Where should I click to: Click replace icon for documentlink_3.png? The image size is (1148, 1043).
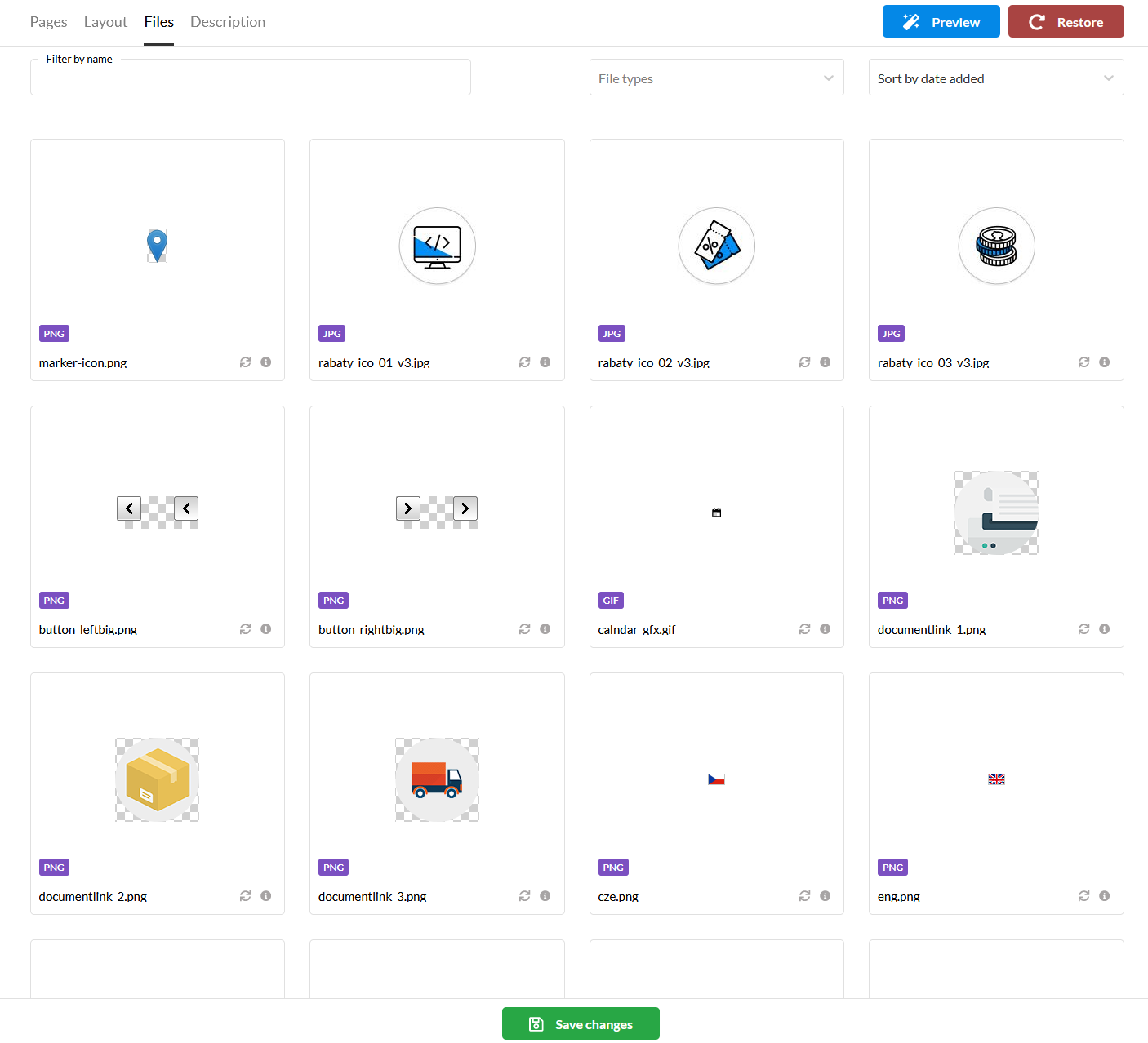(x=525, y=896)
